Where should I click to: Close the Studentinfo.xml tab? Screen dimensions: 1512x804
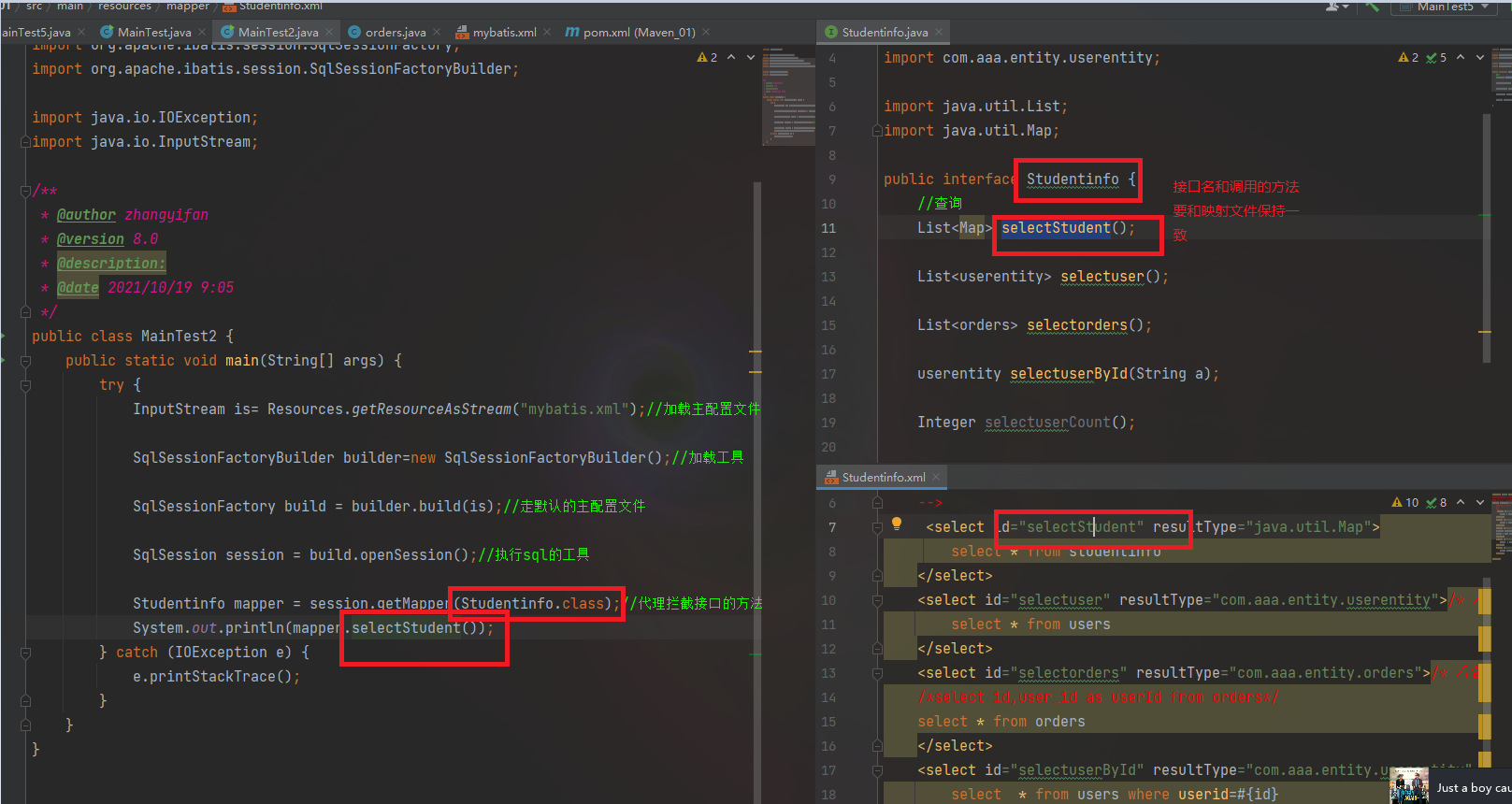[x=936, y=477]
